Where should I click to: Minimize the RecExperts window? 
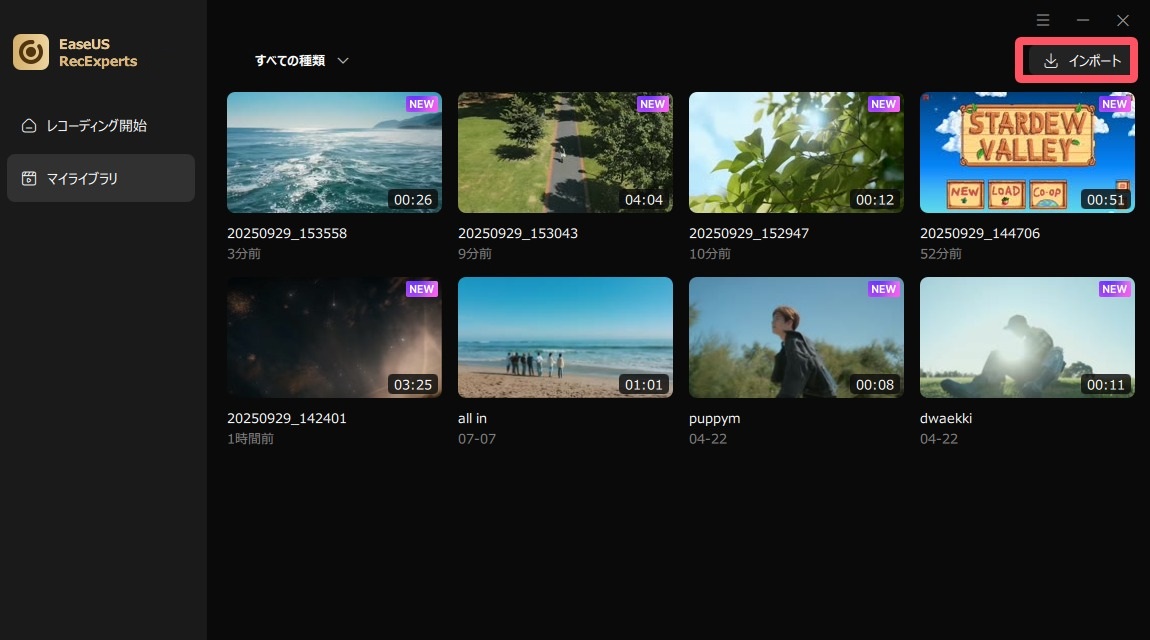coord(1083,20)
